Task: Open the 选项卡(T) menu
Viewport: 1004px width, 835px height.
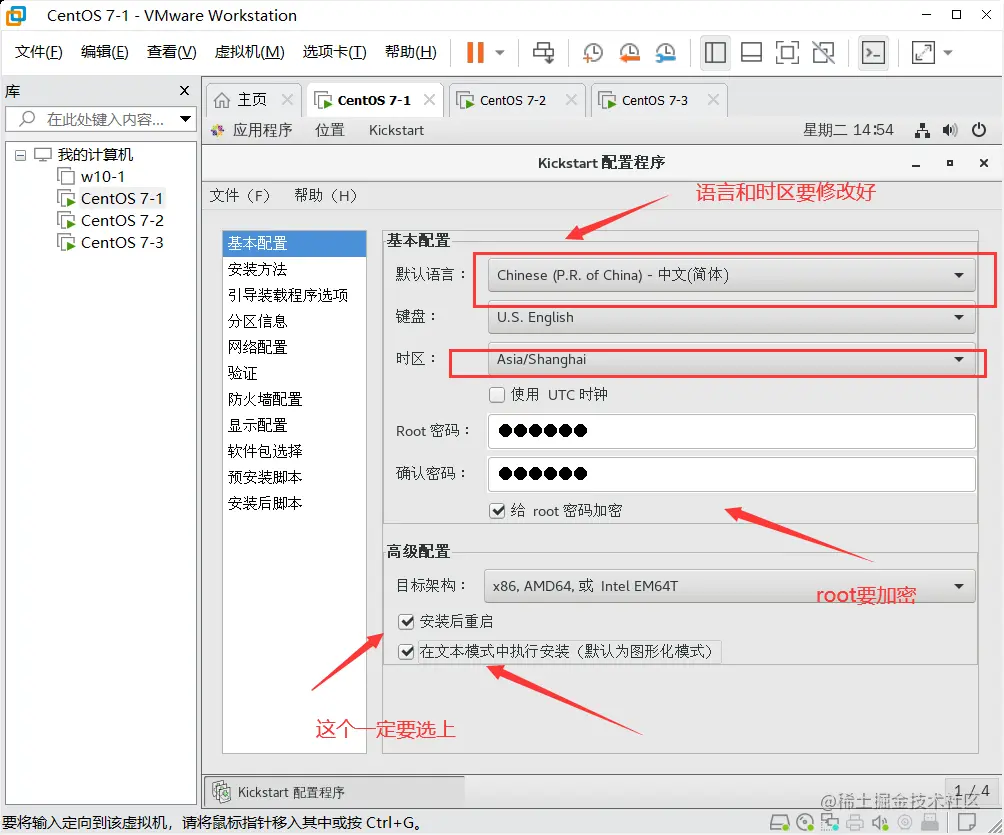Action: pyautogui.click(x=334, y=52)
